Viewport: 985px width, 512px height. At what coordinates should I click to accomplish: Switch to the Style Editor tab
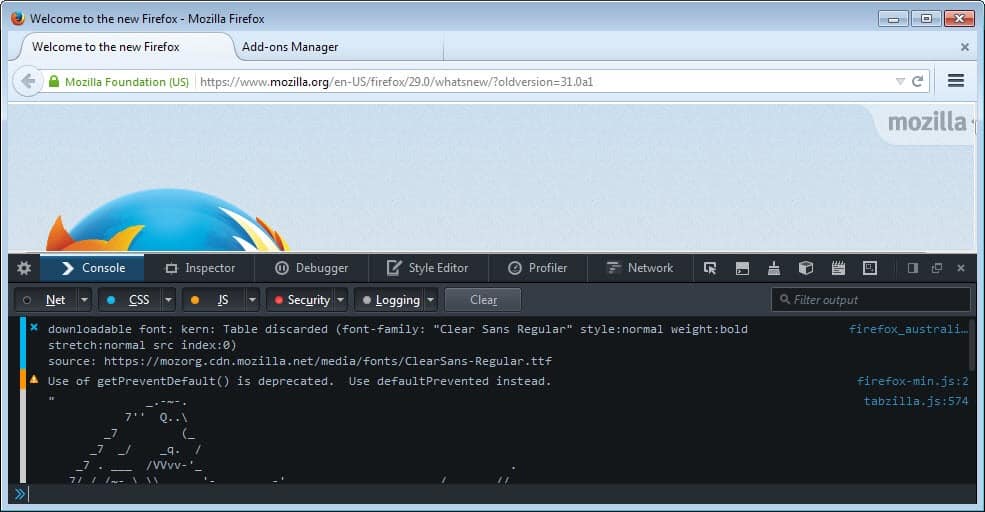(427, 268)
